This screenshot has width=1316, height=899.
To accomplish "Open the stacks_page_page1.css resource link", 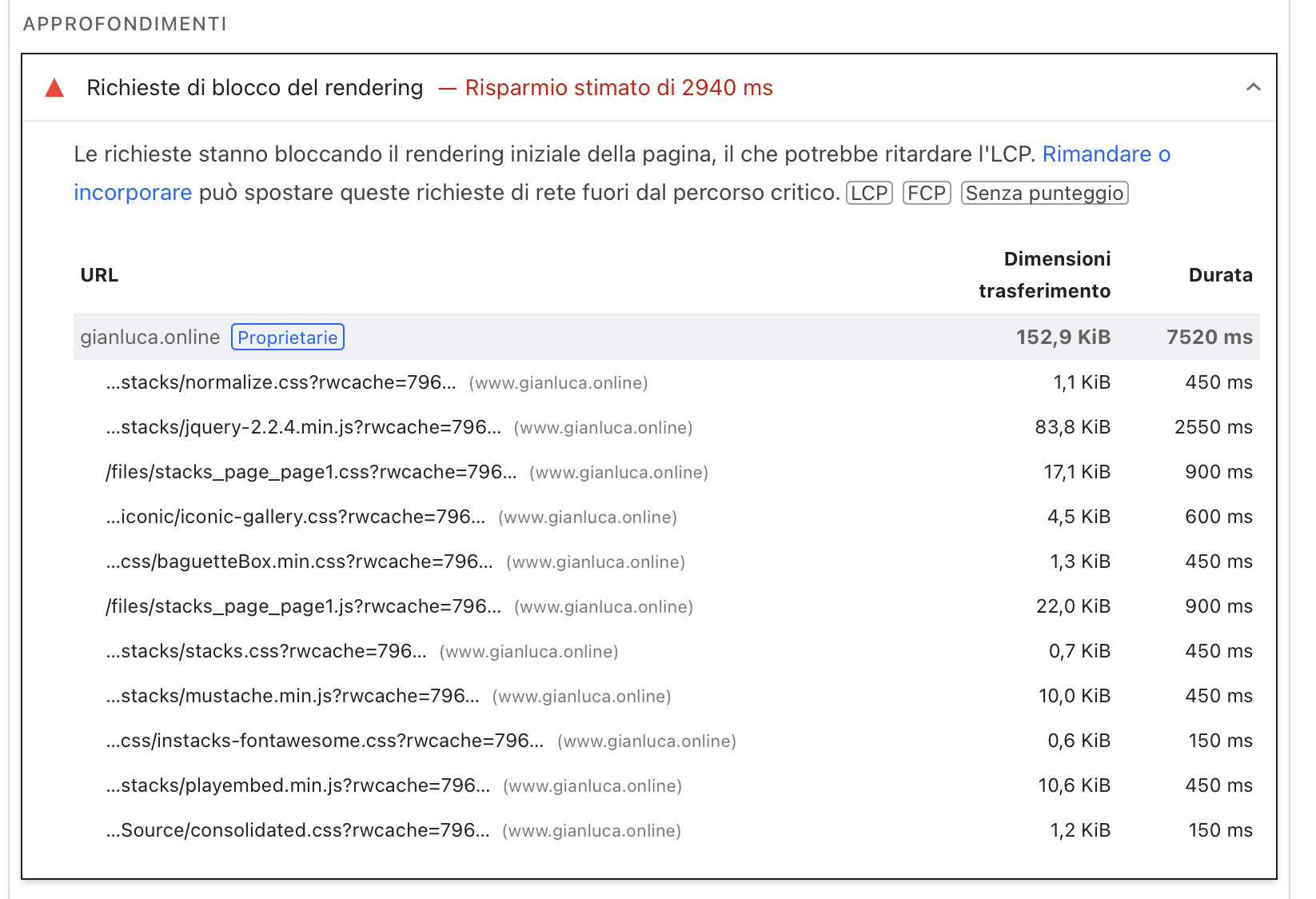I will coord(311,473).
